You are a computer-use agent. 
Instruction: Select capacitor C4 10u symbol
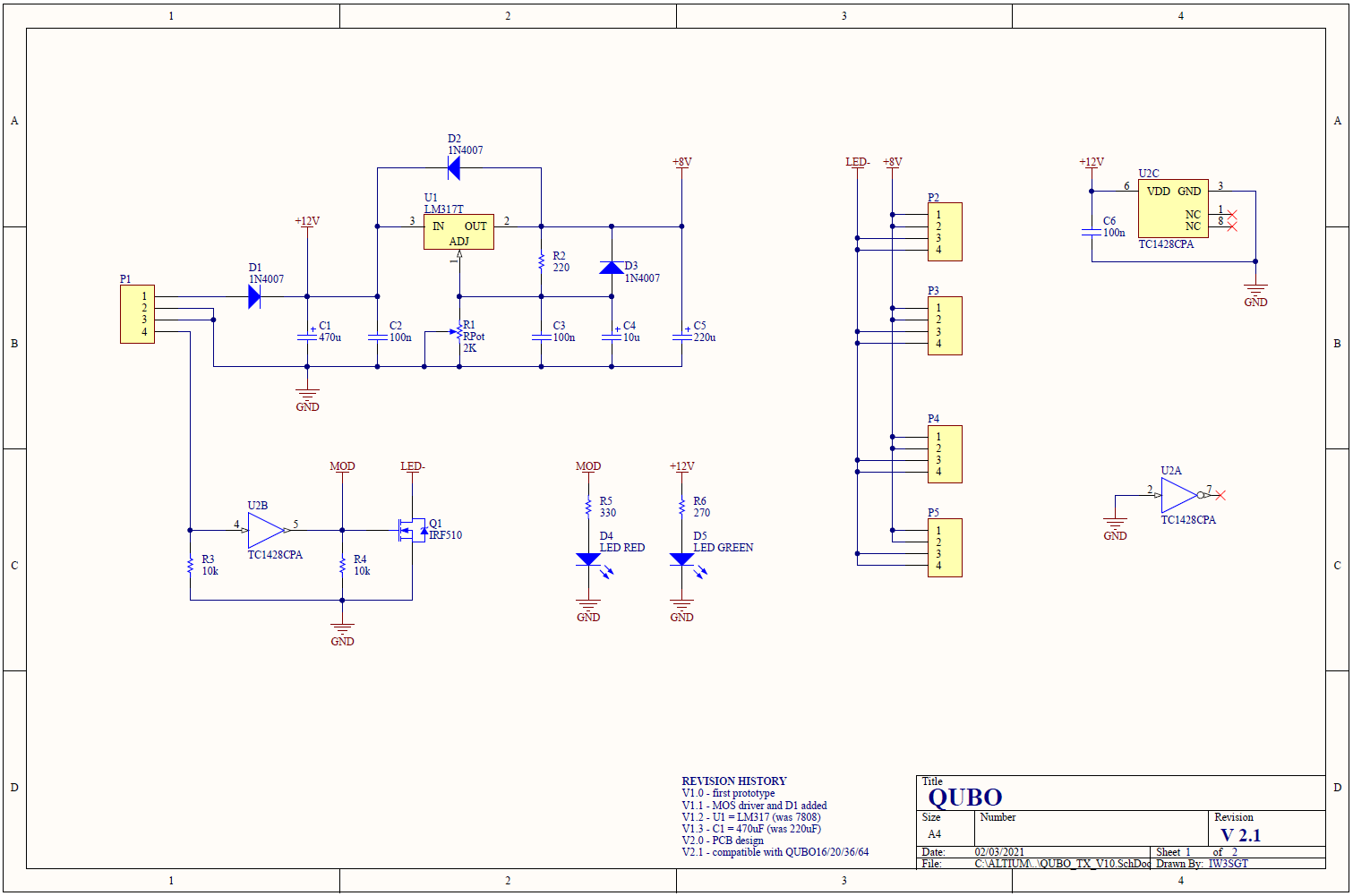(x=612, y=337)
